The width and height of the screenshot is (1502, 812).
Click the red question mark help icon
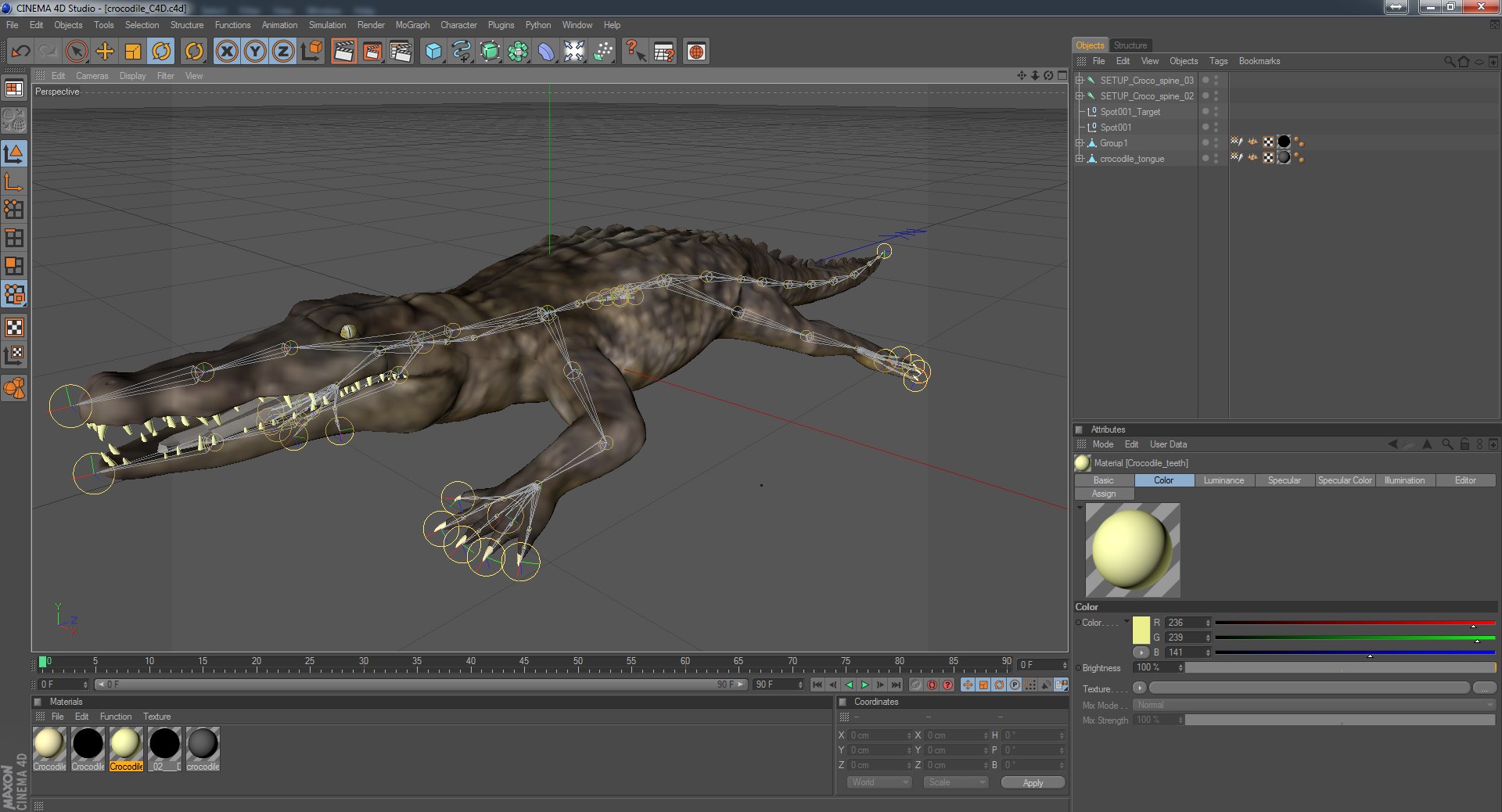tap(634, 52)
